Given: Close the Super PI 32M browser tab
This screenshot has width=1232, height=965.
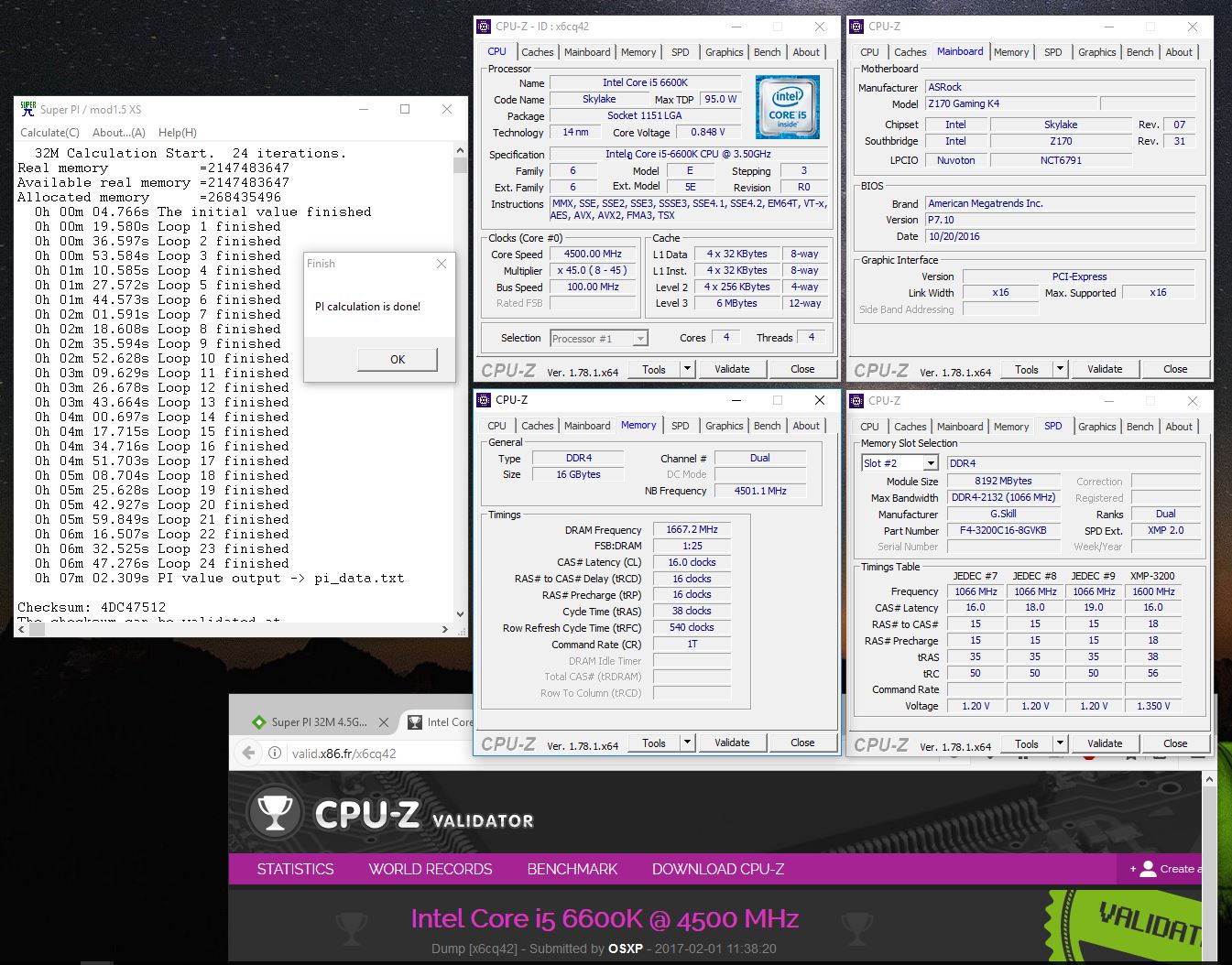Looking at the screenshot, I should (384, 722).
